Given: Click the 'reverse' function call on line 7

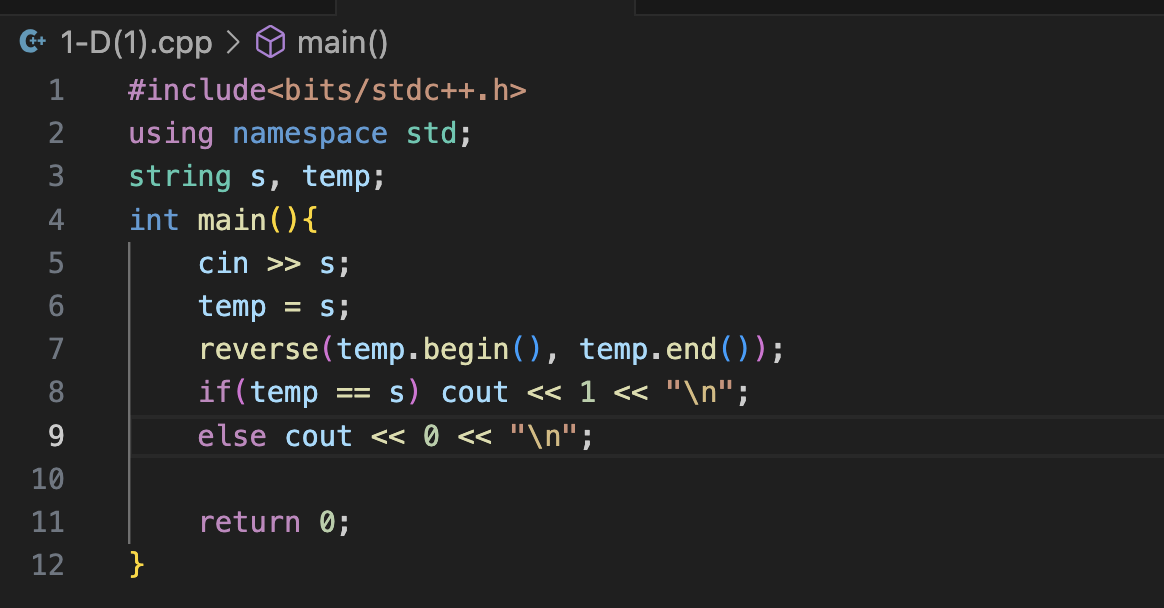Looking at the screenshot, I should click(x=258, y=350).
